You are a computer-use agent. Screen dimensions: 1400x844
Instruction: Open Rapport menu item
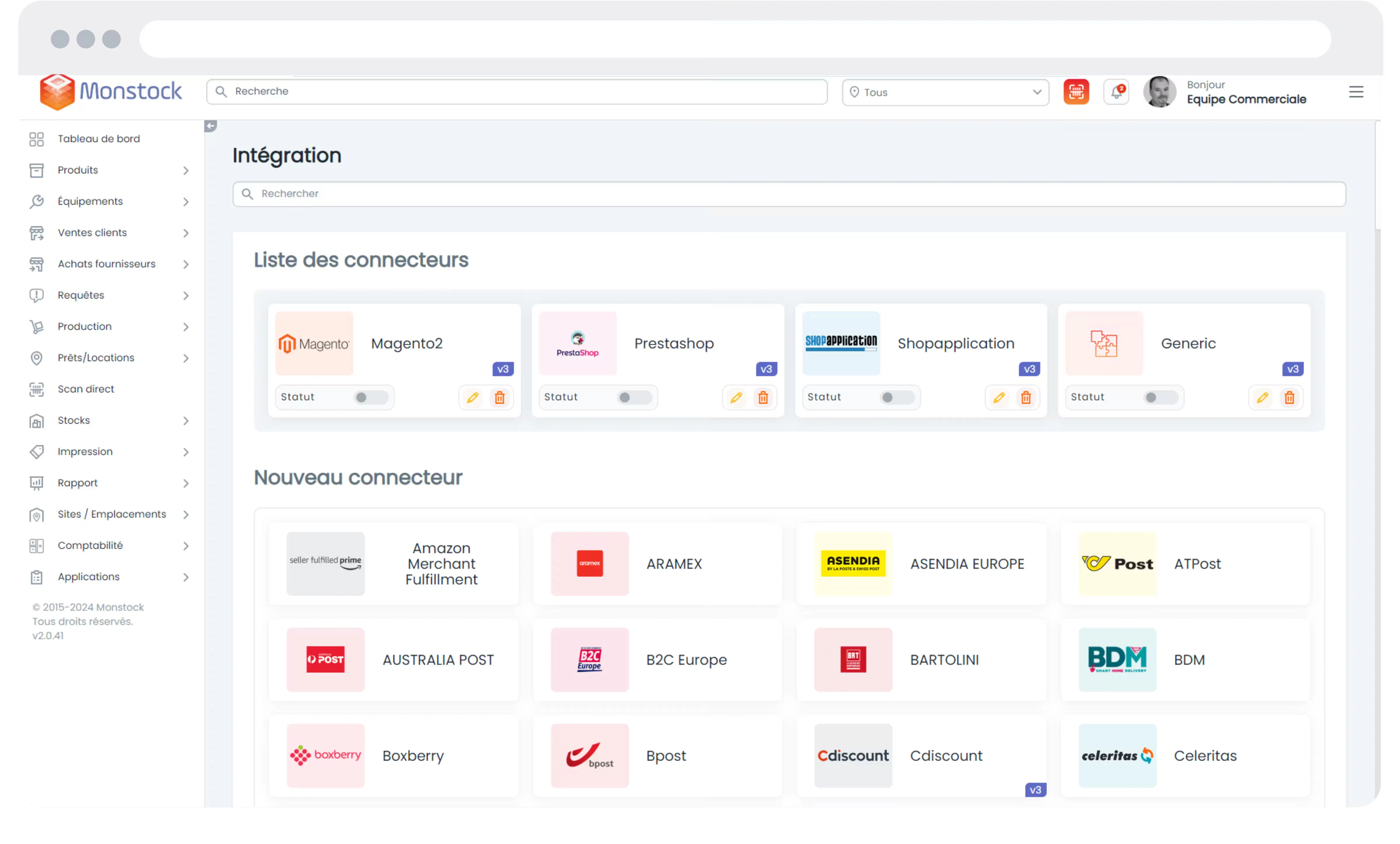tap(109, 483)
